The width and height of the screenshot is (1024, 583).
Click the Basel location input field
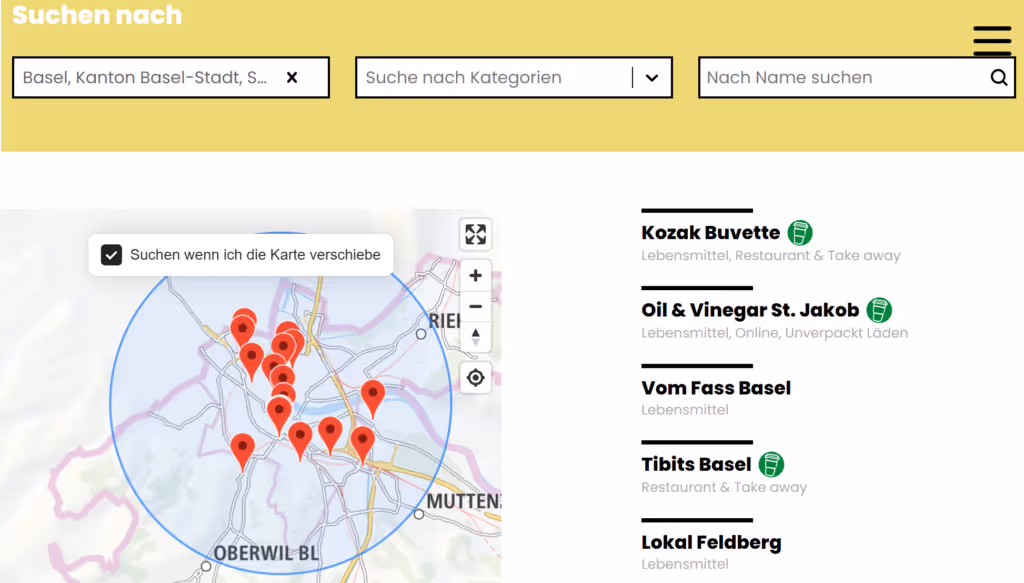[x=170, y=78]
